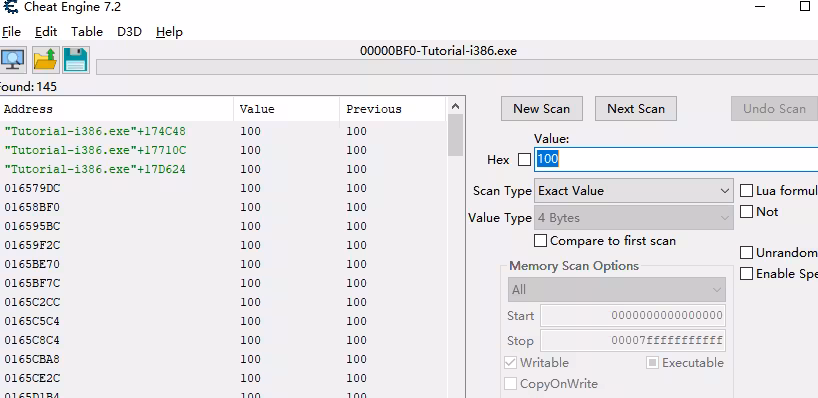This screenshot has width=818, height=398.
Task: Click the New Scan button
Action: (542, 108)
